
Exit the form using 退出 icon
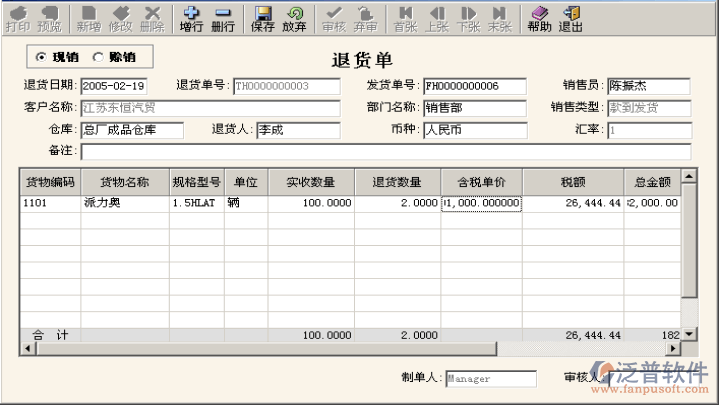(x=571, y=18)
